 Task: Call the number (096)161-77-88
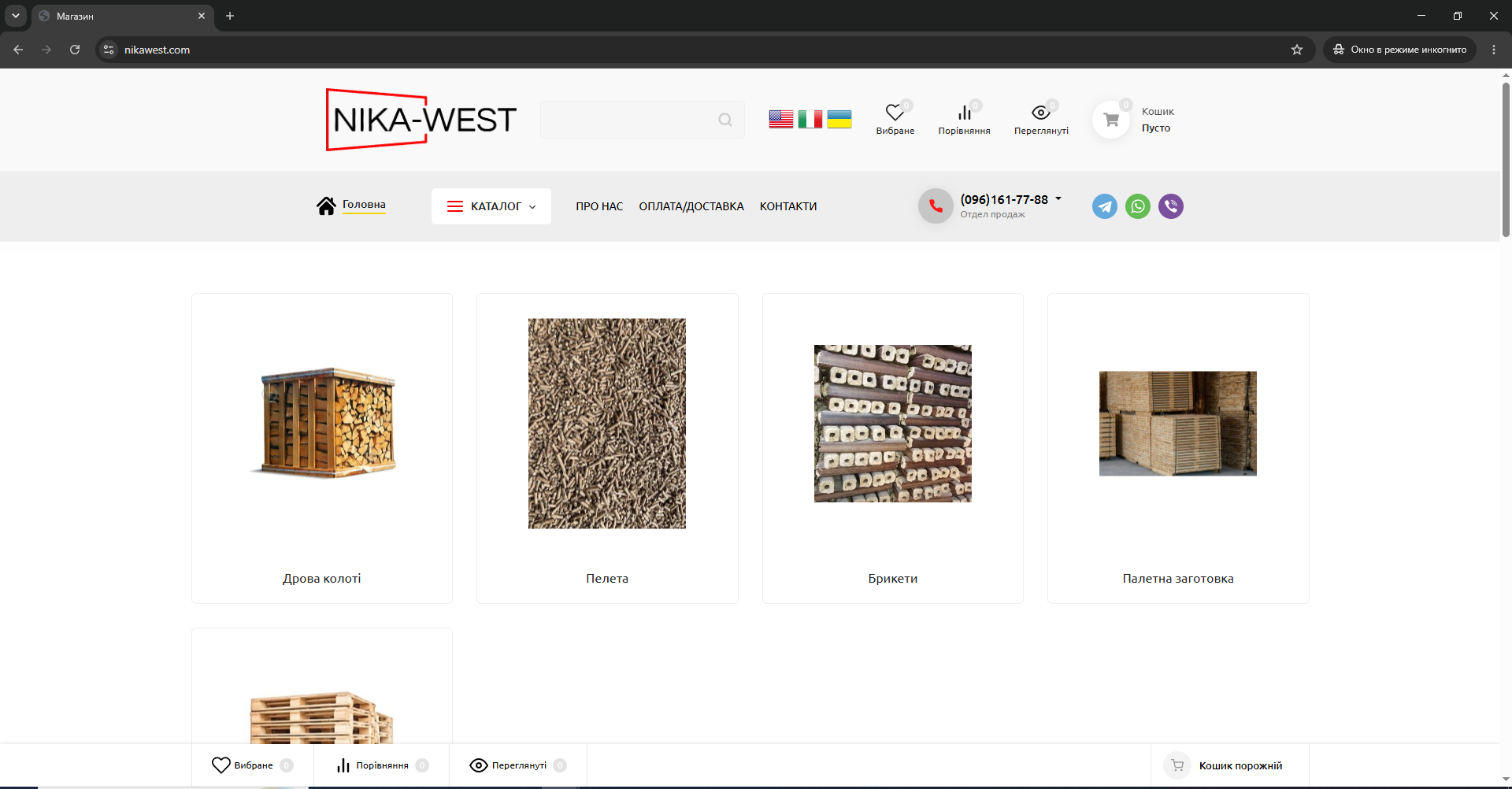[x=1004, y=200]
